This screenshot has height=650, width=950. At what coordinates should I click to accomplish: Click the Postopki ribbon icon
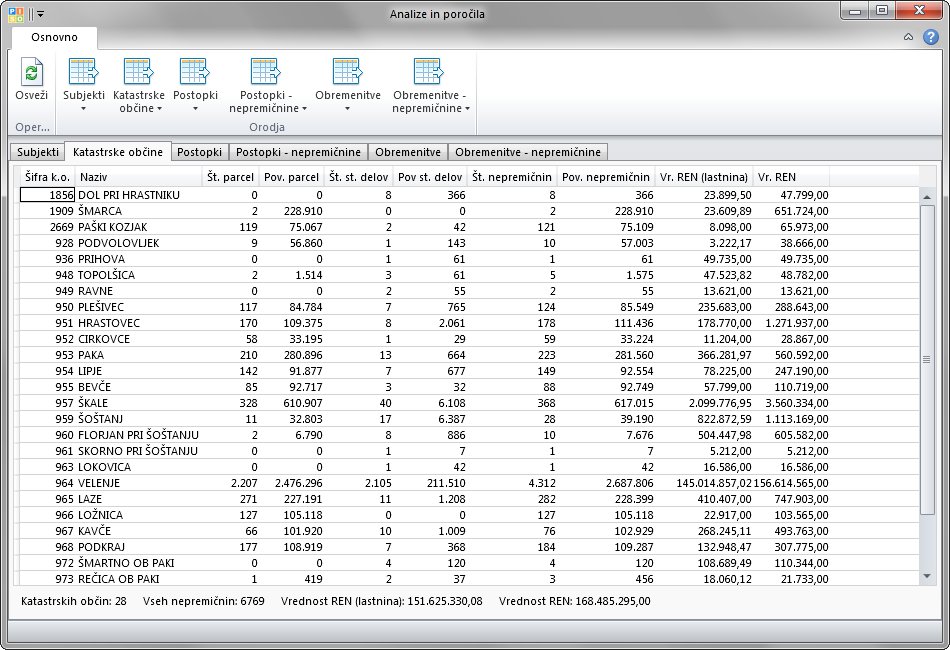(x=194, y=71)
